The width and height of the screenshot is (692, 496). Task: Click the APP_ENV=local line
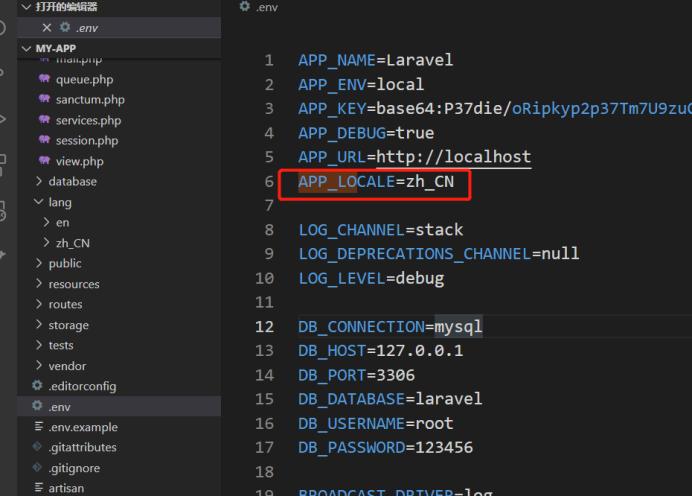click(361, 84)
